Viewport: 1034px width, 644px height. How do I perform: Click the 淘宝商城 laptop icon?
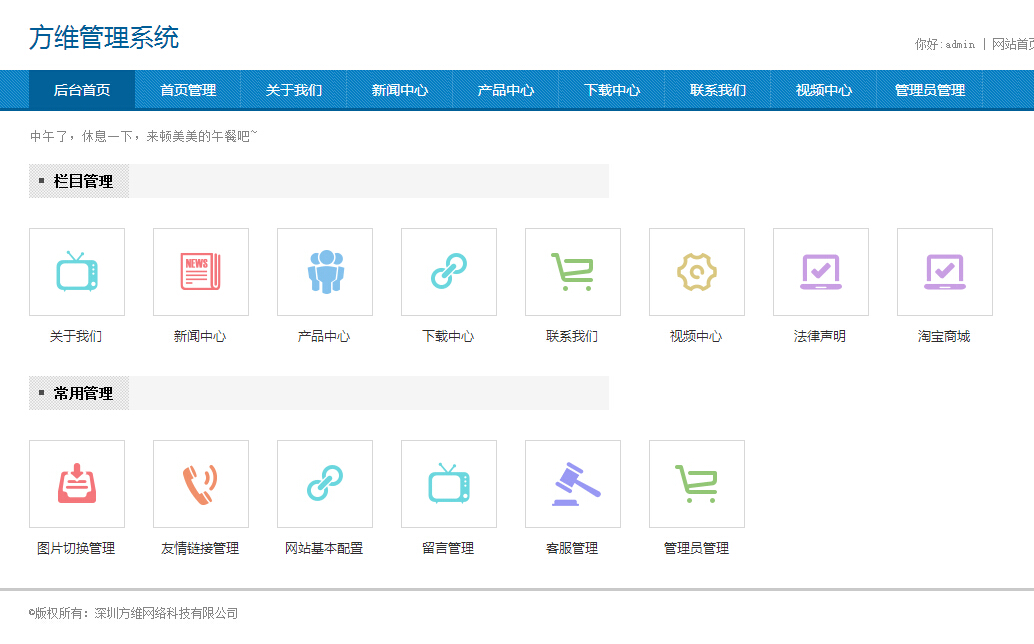(x=944, y=271)
